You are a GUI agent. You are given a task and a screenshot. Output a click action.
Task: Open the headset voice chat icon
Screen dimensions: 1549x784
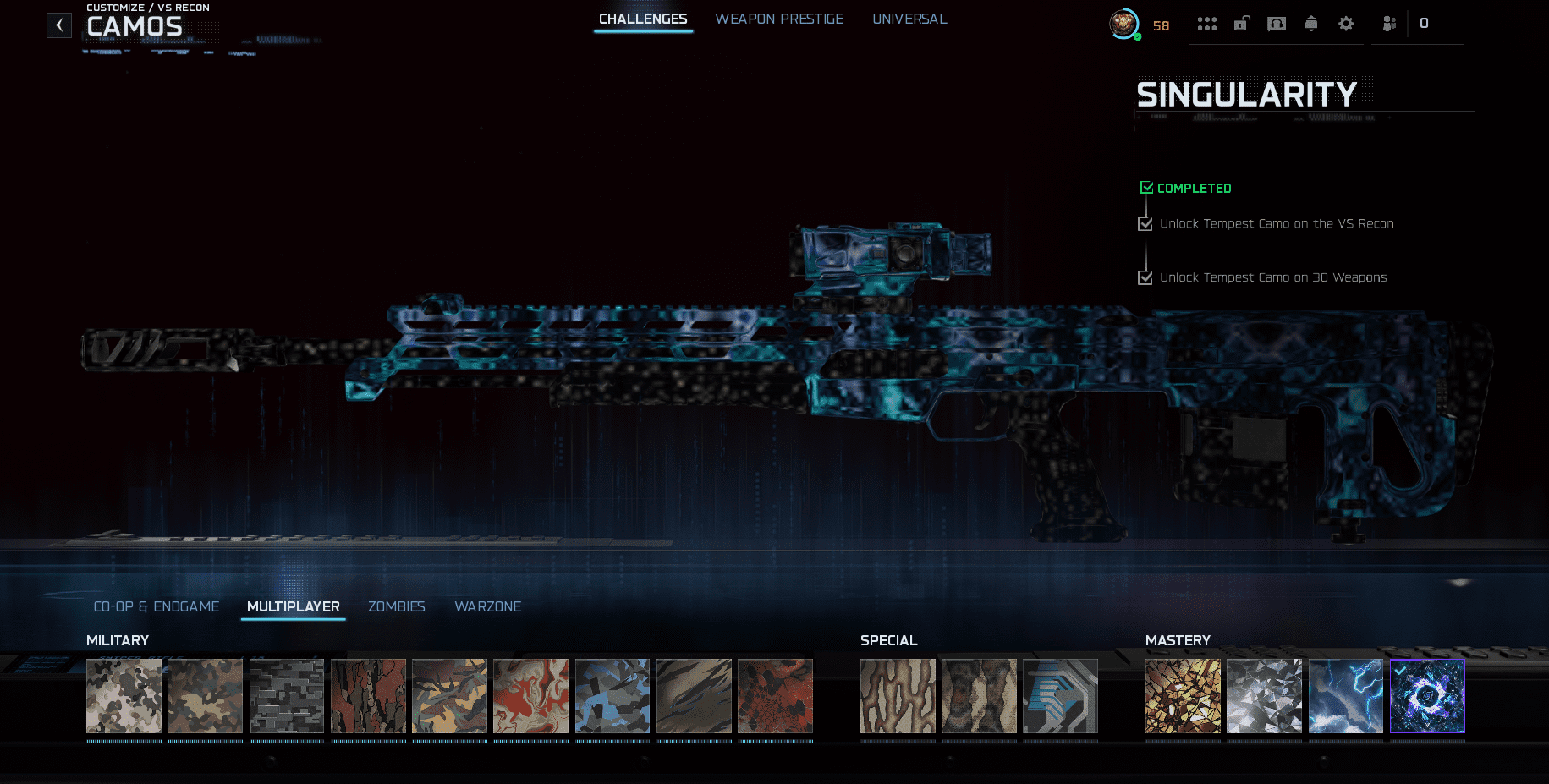pyautogui.click(x=1276, y=24)
